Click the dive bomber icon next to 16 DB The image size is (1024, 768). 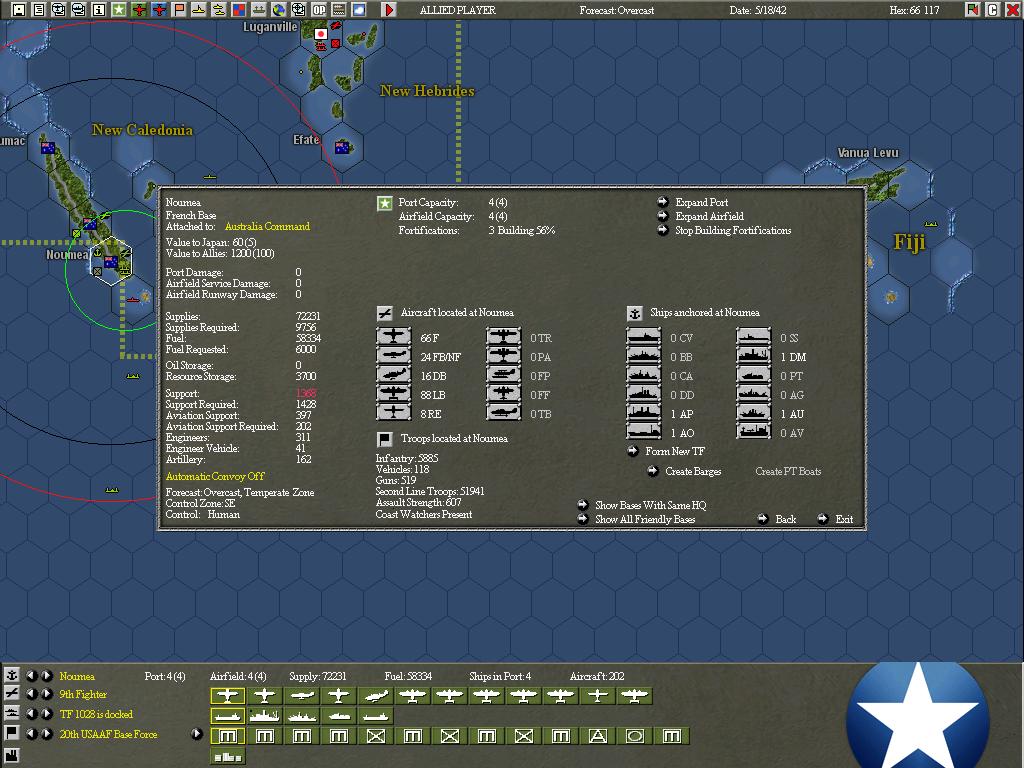394,375
